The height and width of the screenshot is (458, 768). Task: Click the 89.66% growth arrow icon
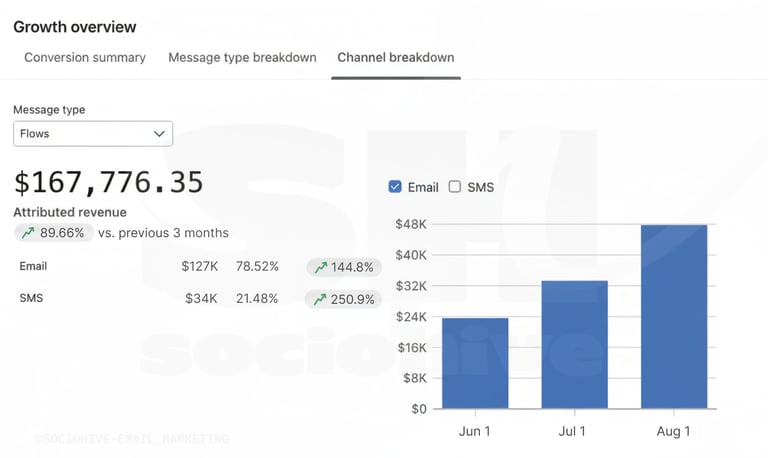tap(27, 233)
